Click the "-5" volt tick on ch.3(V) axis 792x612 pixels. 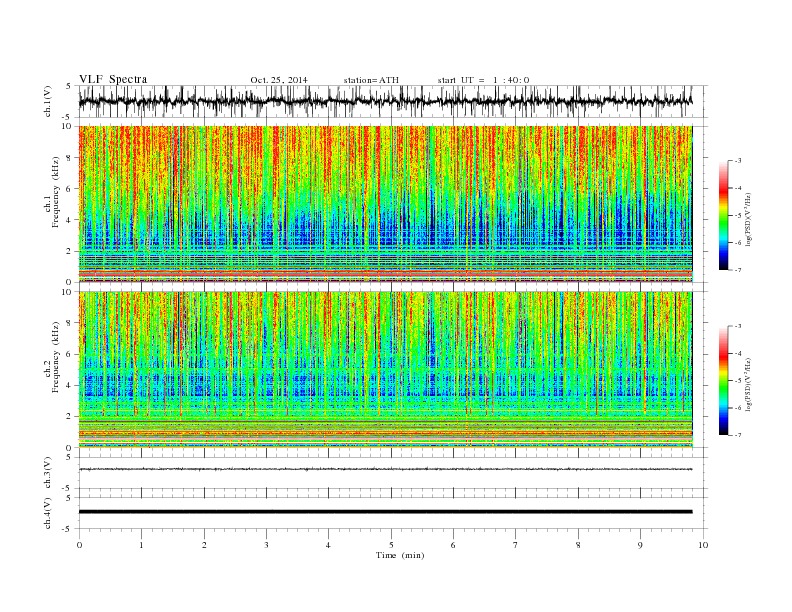coord(68,488)
